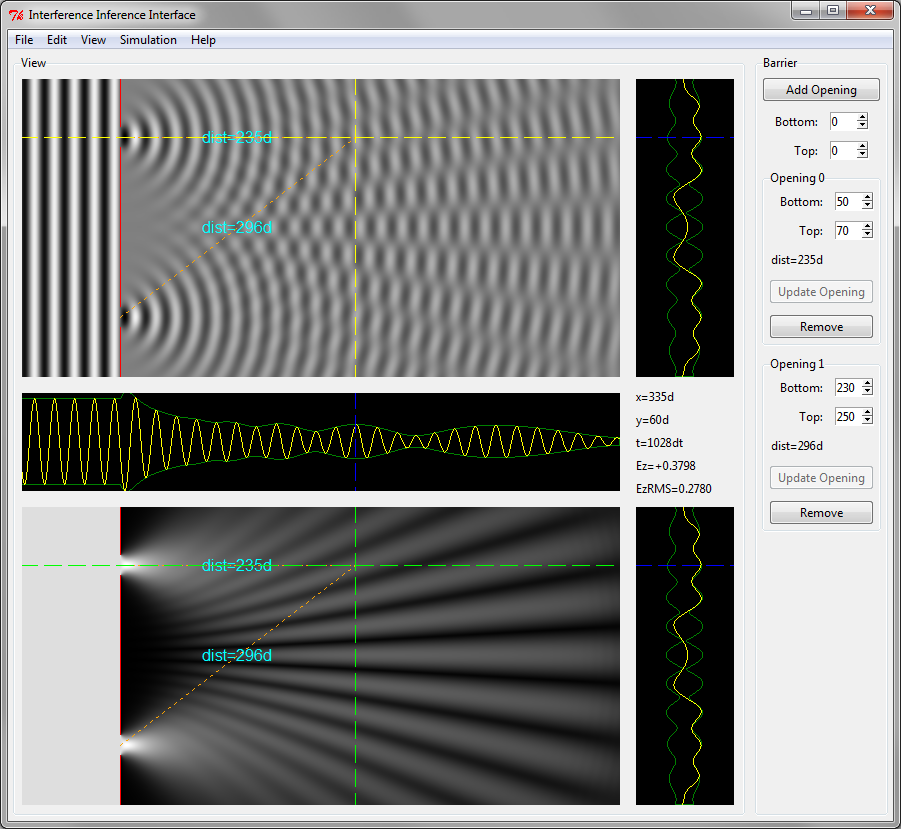
Task: Increase Opening 1 Top with up arrow
Action: pos(868,412)
